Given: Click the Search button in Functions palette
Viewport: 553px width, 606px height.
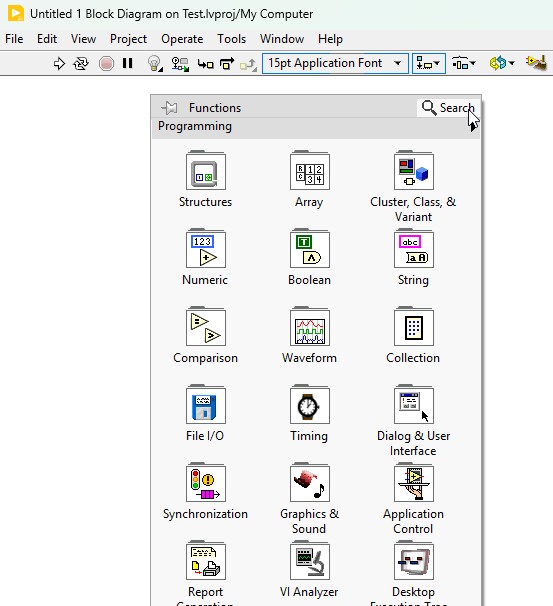Looking at the screenshot, I should tap(448, 108).
